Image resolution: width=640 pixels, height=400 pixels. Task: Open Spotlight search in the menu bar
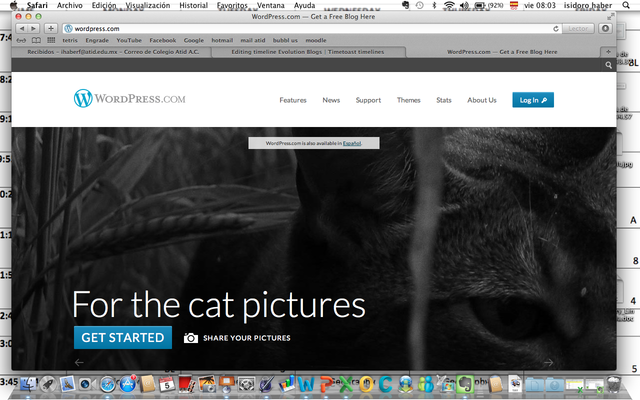click(x=626, y=5)
